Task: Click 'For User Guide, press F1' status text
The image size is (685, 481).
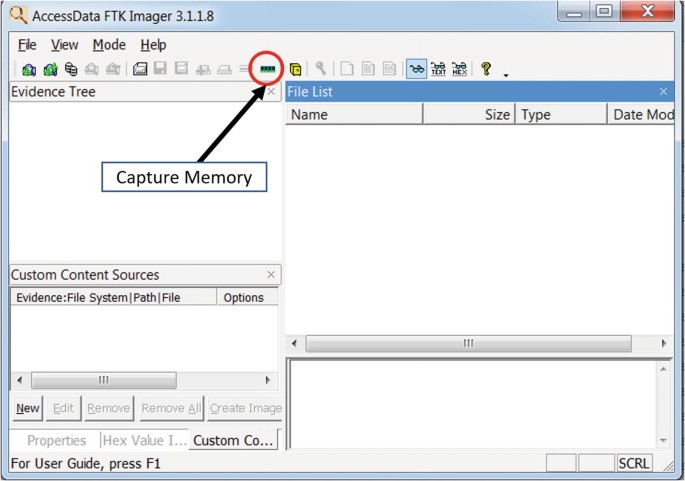Action: coord(86,463)
